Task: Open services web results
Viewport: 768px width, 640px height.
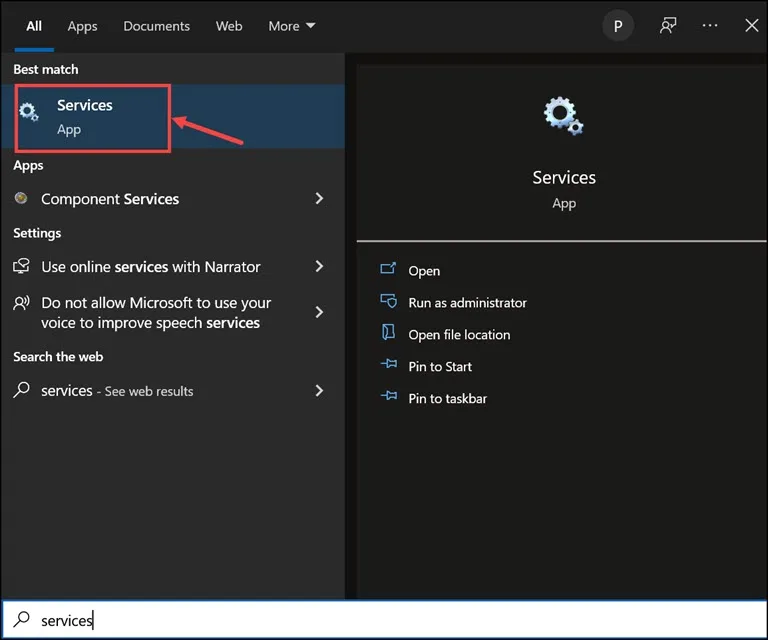Action: (x=172, y=391)
